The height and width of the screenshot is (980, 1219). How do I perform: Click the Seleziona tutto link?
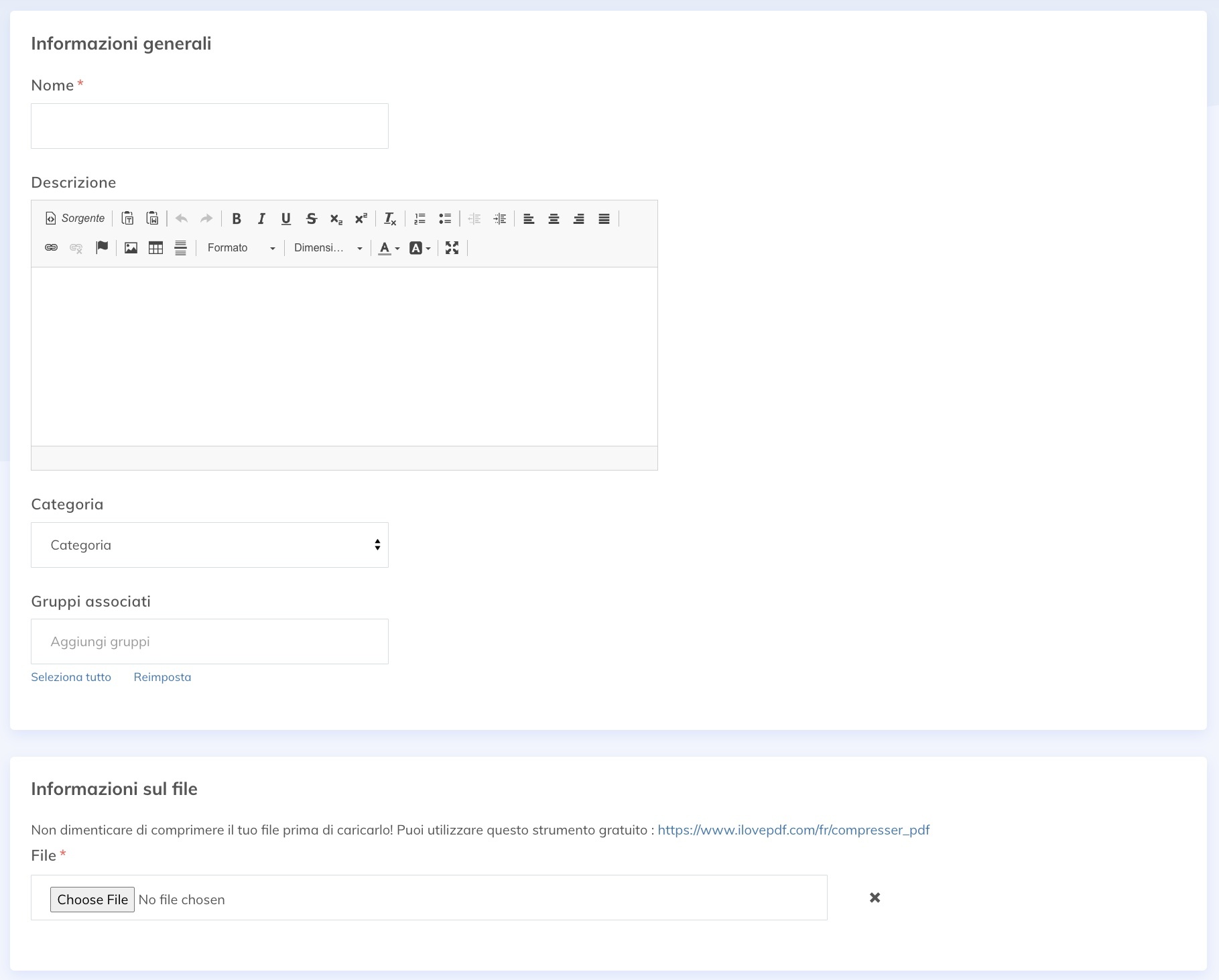coord(71,677)
